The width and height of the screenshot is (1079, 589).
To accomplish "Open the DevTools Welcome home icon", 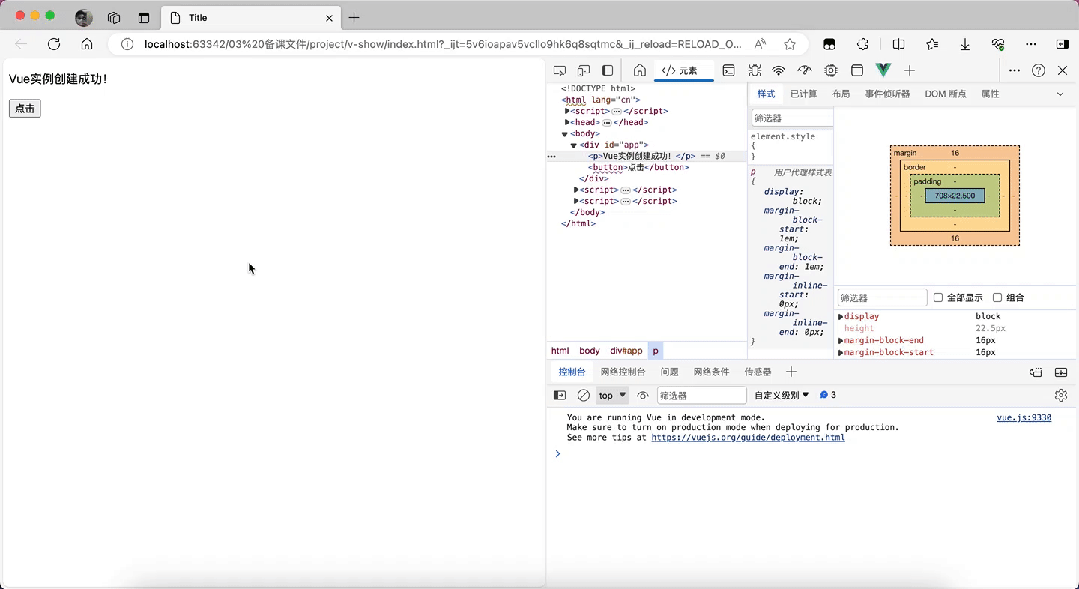I will [x=639, y=70].
